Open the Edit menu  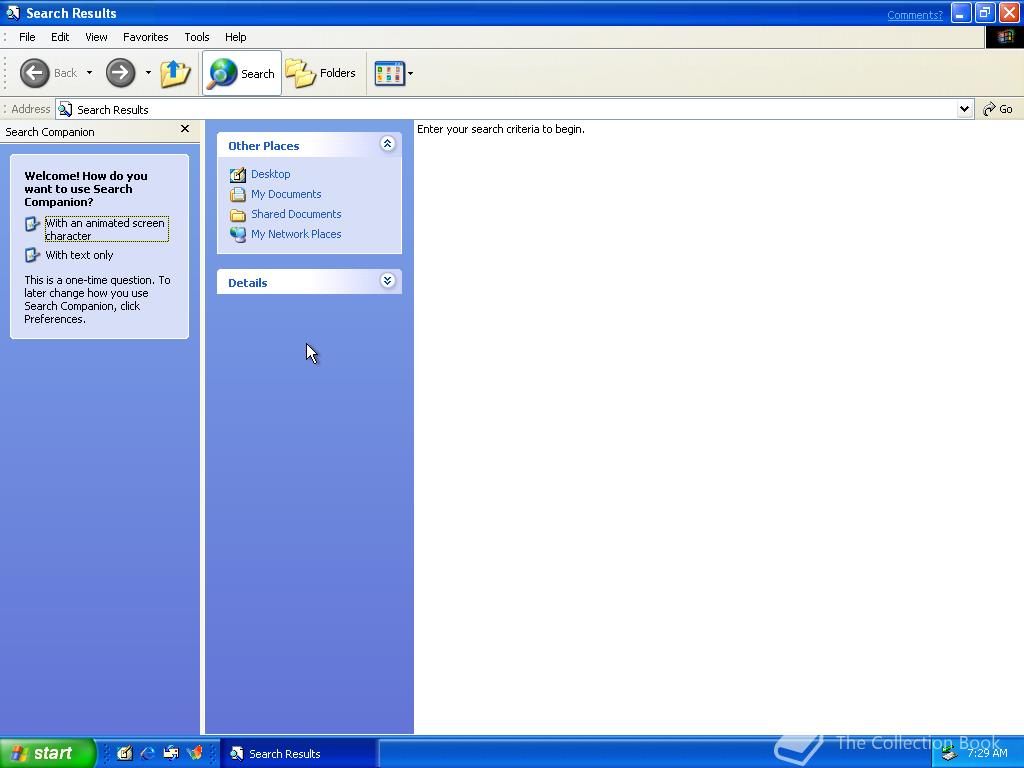[x=60, y=37]
